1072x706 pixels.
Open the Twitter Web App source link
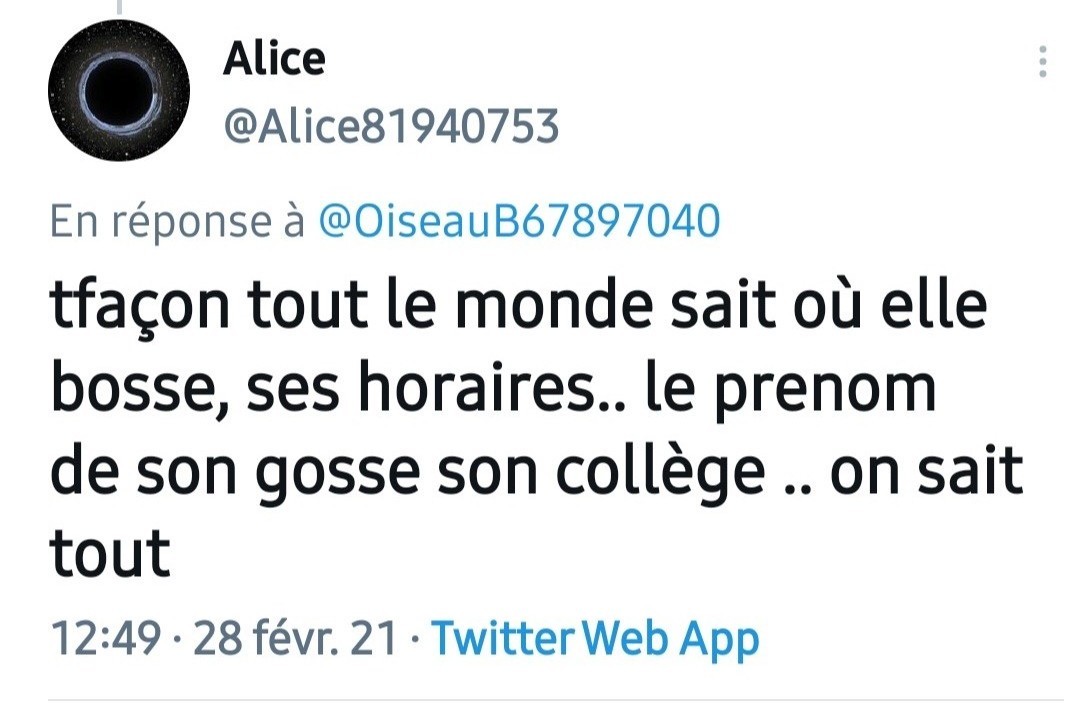[x=595, y=637]
